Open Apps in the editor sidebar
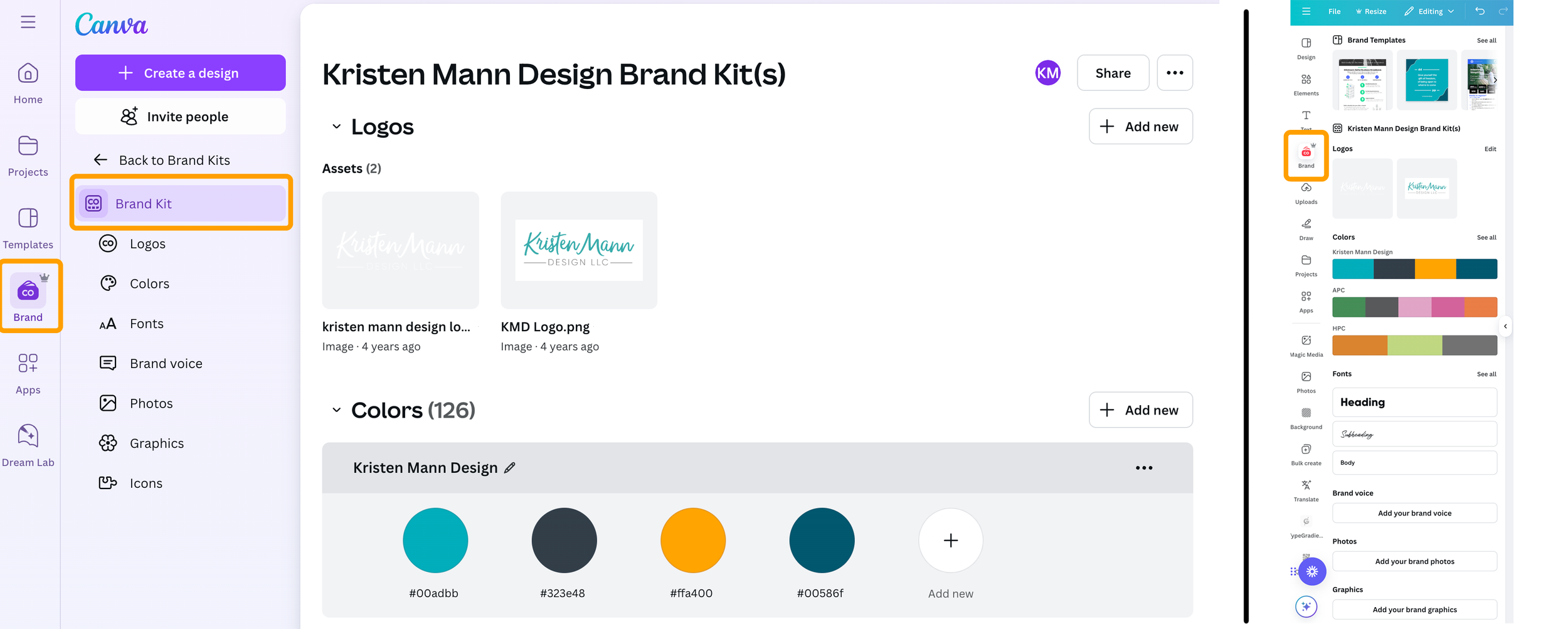Screen dimensions: 1568x629 tap(1306, 302)
